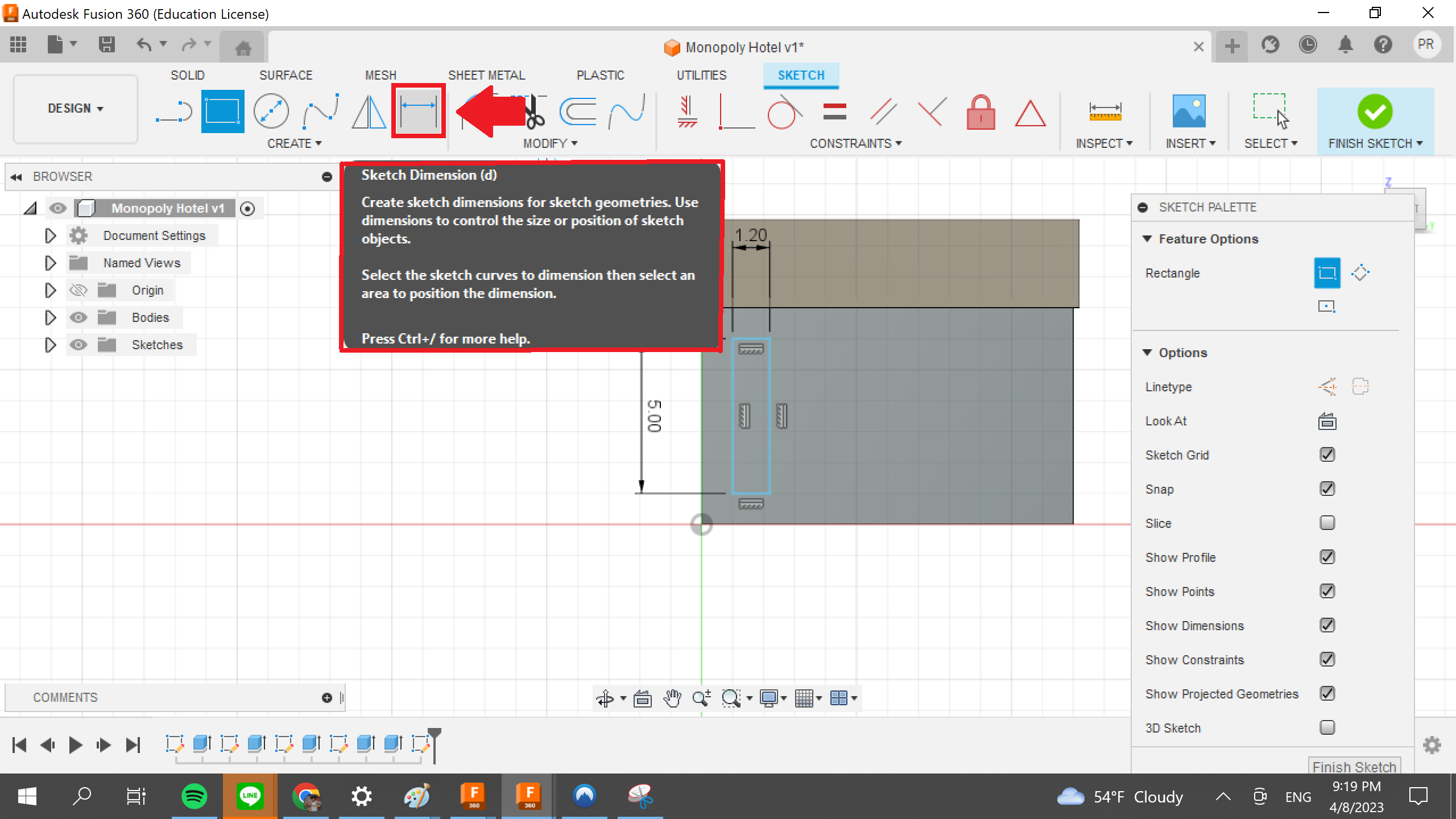Toggle the Slice checkbox on

tap(1327, 523)
